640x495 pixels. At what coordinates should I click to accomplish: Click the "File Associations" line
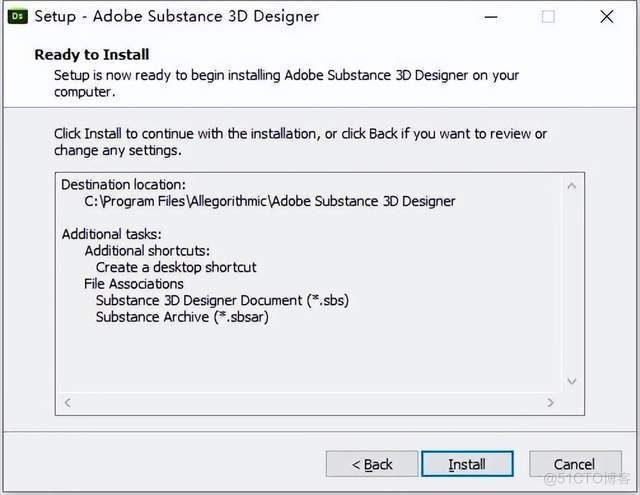(134, 284)
